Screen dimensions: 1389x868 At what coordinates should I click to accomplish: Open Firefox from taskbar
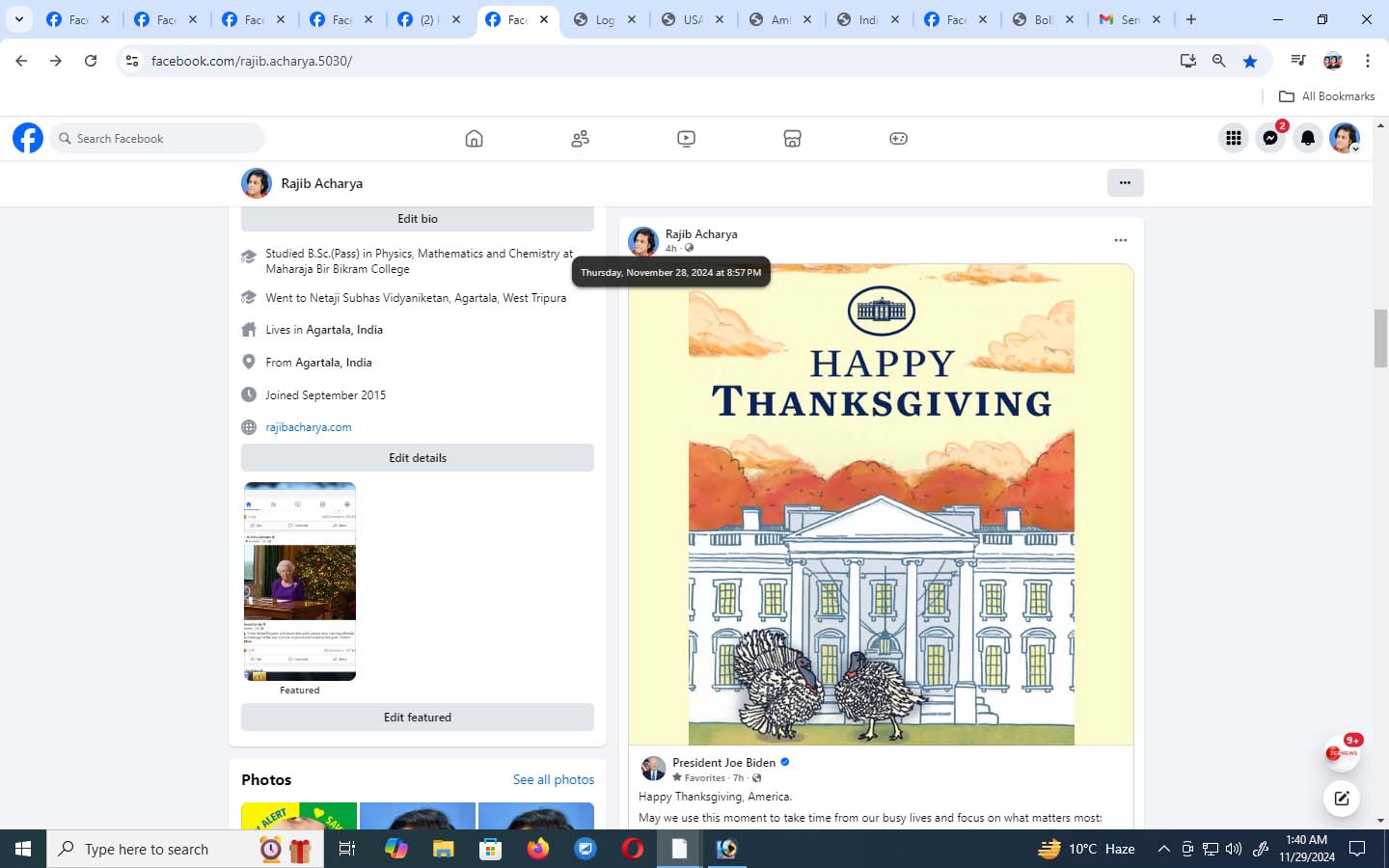[x=538, y=849]
